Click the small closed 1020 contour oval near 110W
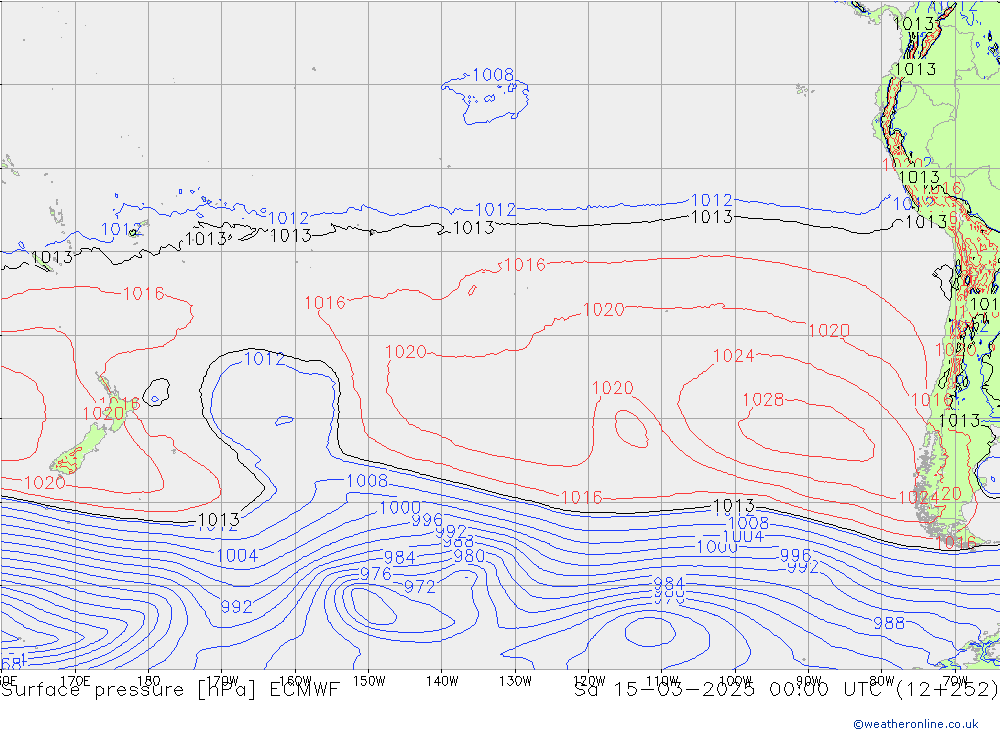1000x733 pixels. (x=631, y=429)
